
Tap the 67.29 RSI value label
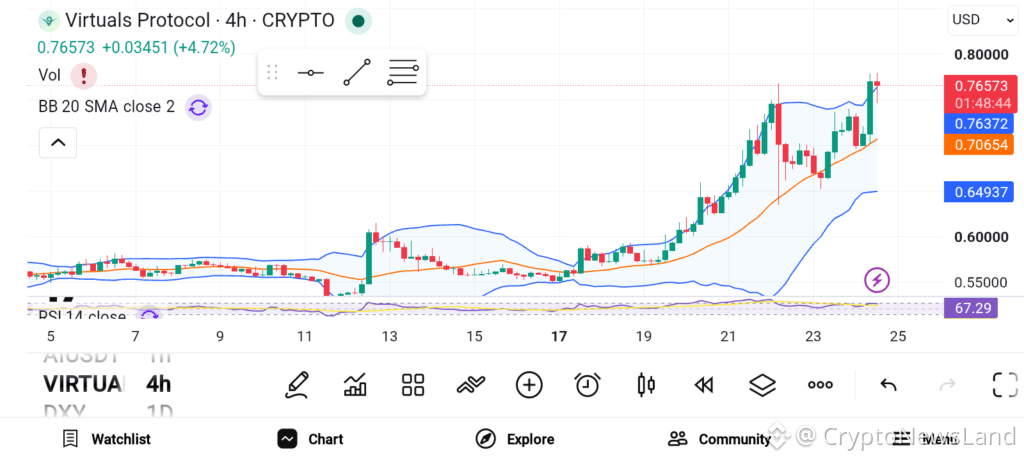(970, 307)
